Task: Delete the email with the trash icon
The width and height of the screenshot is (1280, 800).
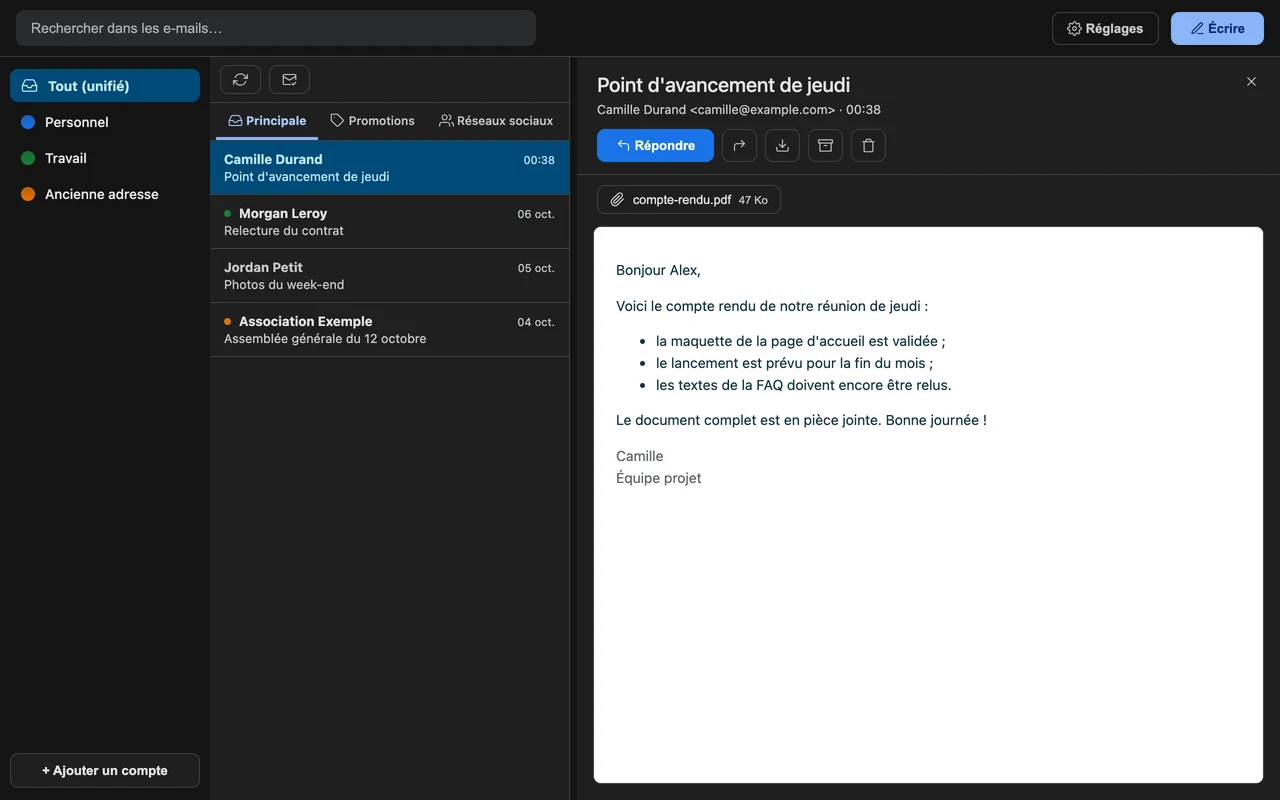Action: [868, 145]
